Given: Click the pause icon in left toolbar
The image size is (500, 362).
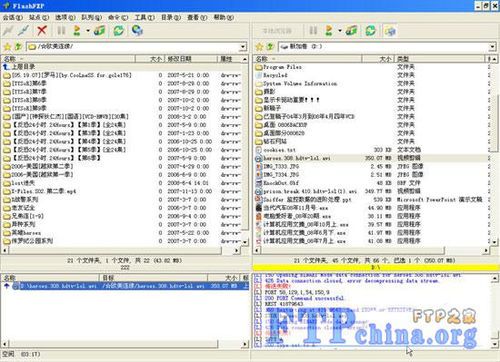Looking at the screenshot, I should [x=61, y=31].
